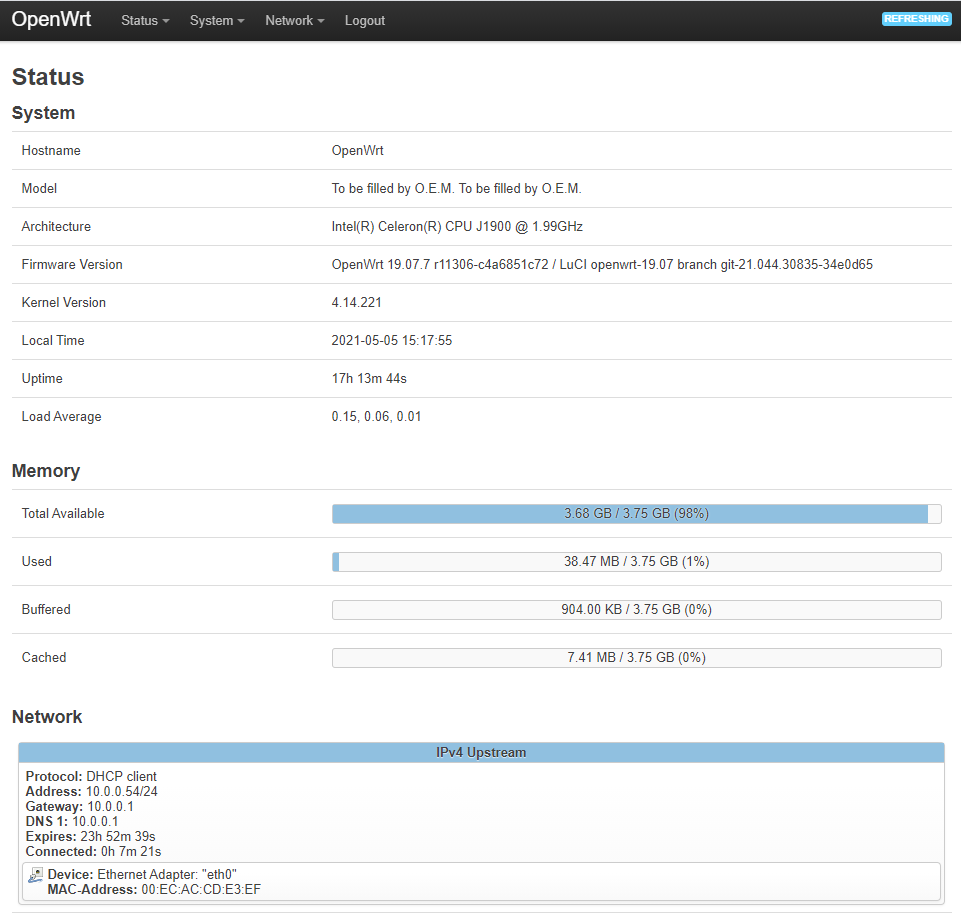Click the Status page heading
961x915 pixels.
click(x=48, y=77)
